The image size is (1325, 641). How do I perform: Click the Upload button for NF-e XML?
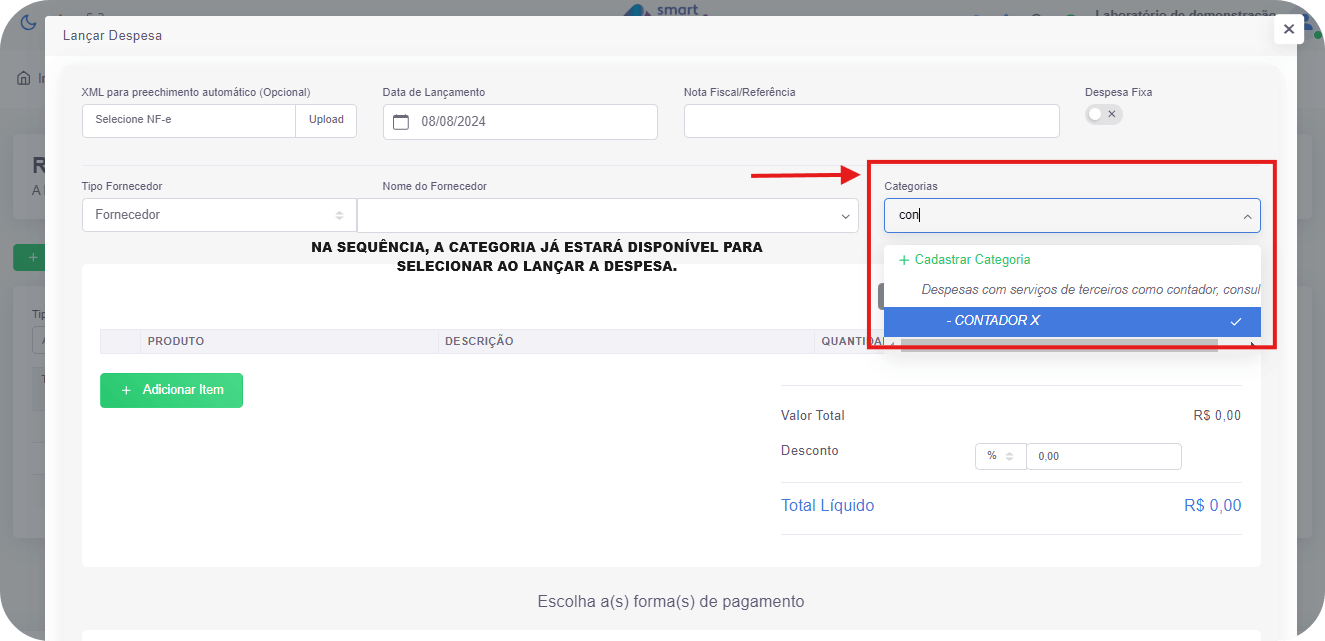(326, 120)
